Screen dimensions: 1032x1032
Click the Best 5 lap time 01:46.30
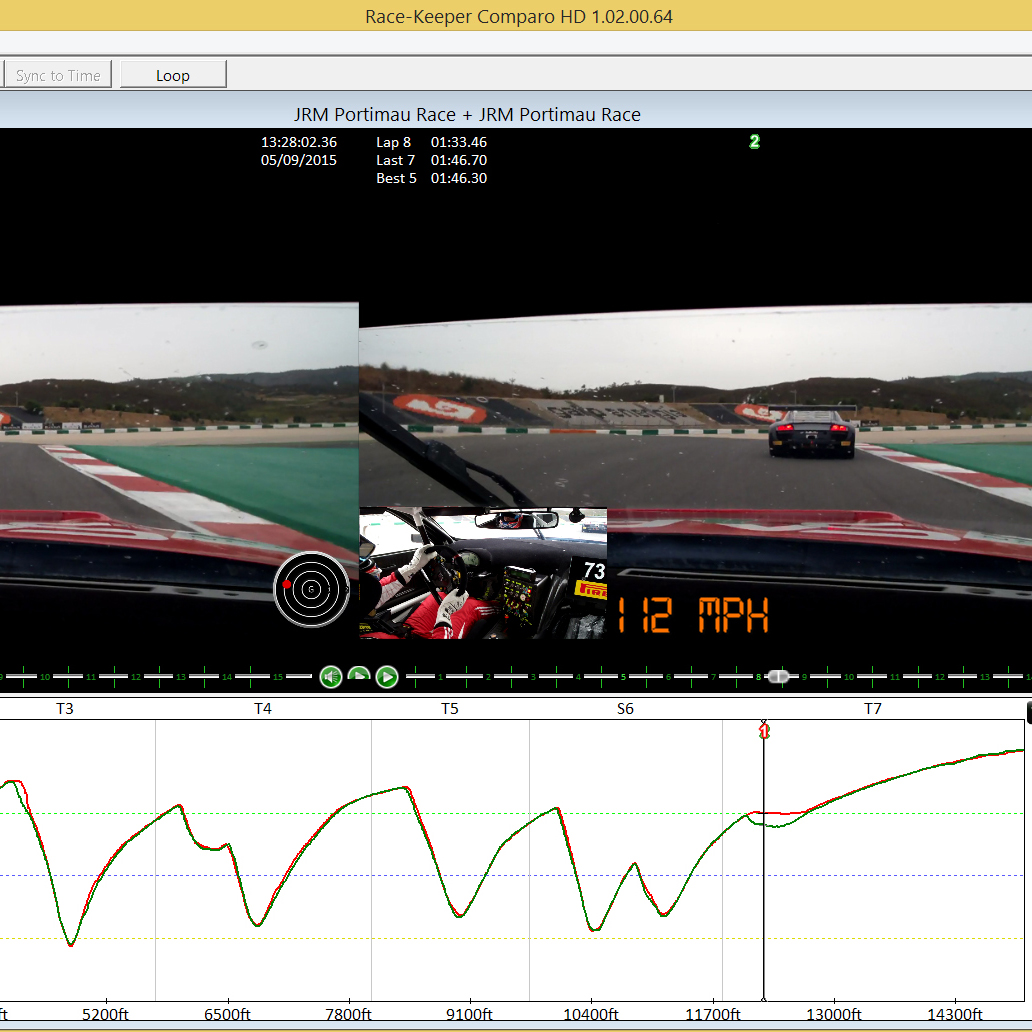[459, 178]
